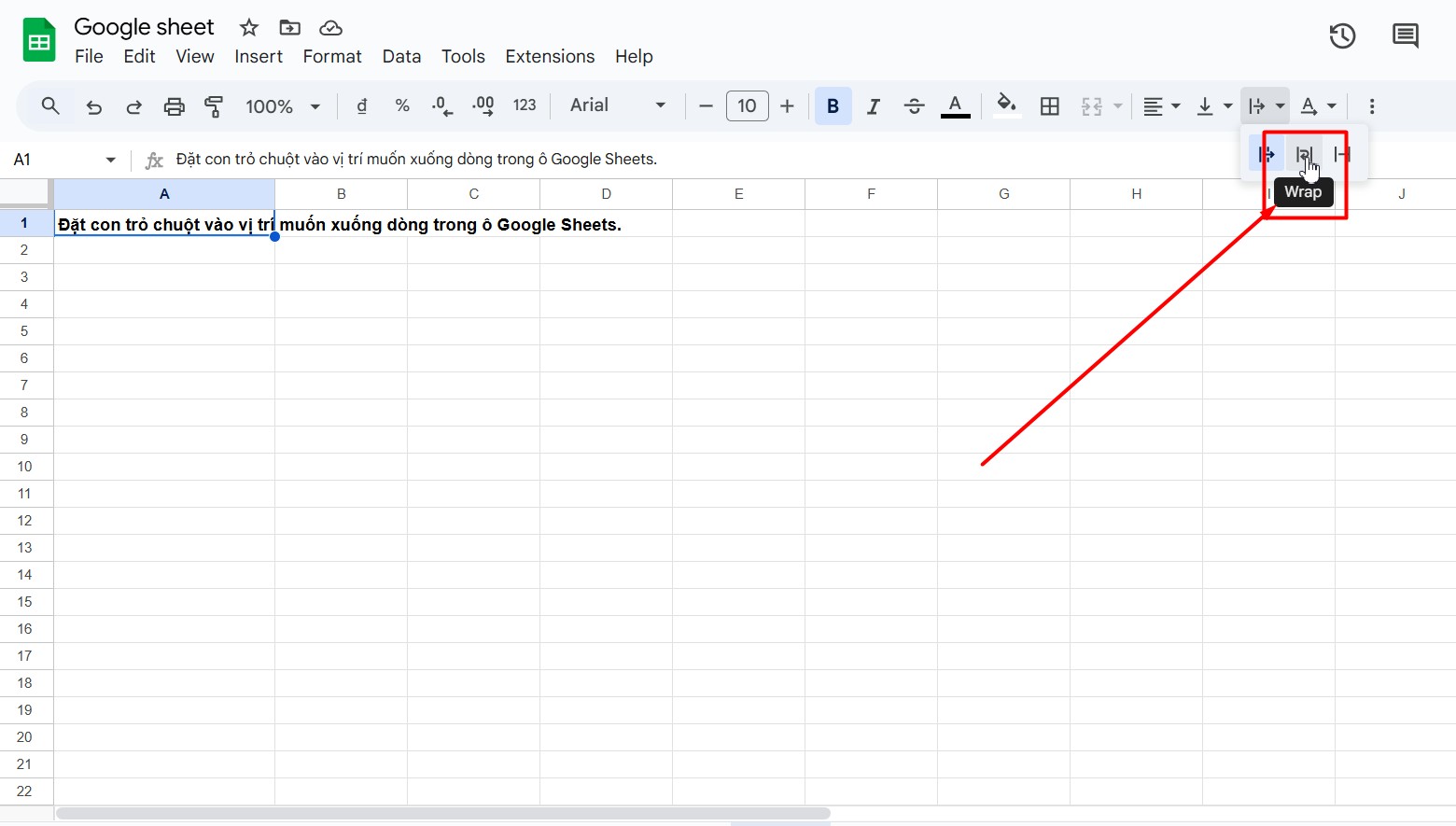Select column F header

pos(871,194)
